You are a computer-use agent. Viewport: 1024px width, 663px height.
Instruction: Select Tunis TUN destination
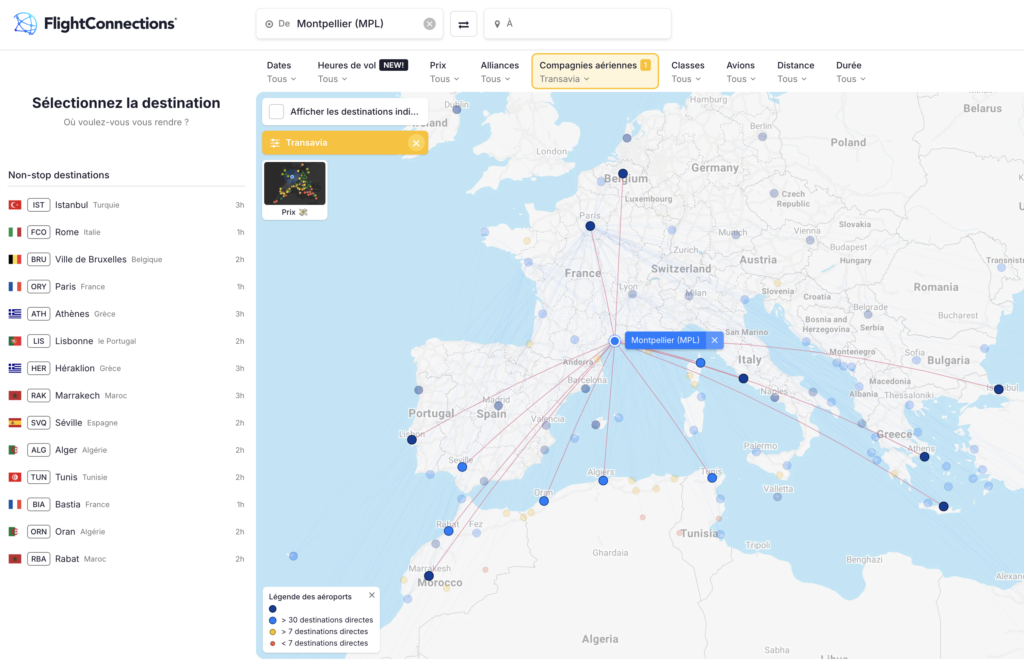click(126, 477)
